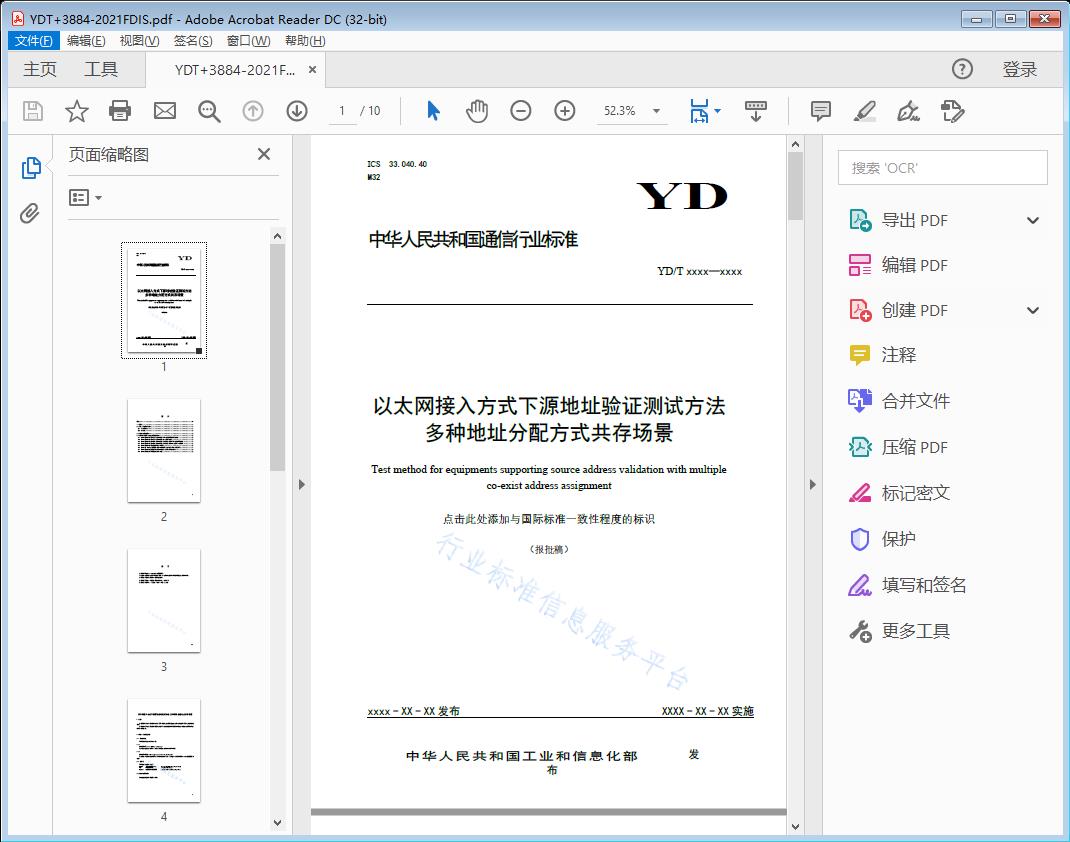Open the signing pen tool icon

[908, 112]
